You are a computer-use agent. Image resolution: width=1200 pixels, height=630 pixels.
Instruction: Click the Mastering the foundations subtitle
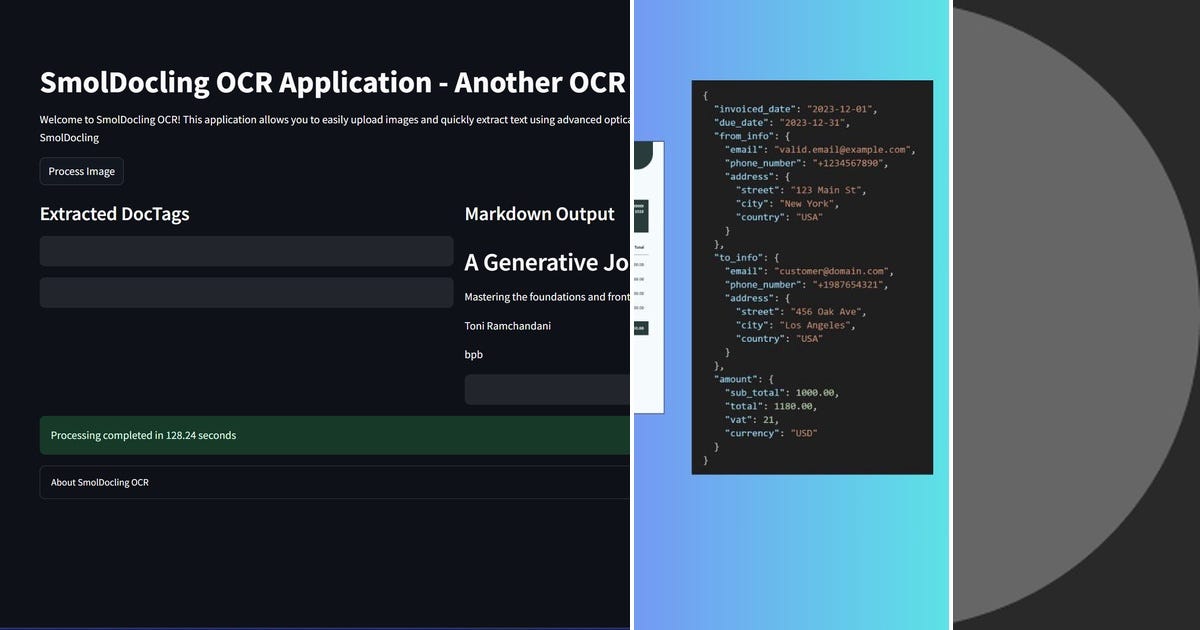click(x=546, y=296)
